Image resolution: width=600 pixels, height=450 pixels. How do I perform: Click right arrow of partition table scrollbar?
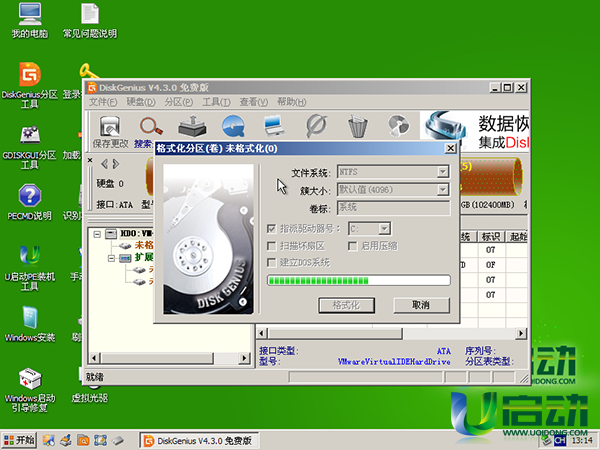coord(521,333)
